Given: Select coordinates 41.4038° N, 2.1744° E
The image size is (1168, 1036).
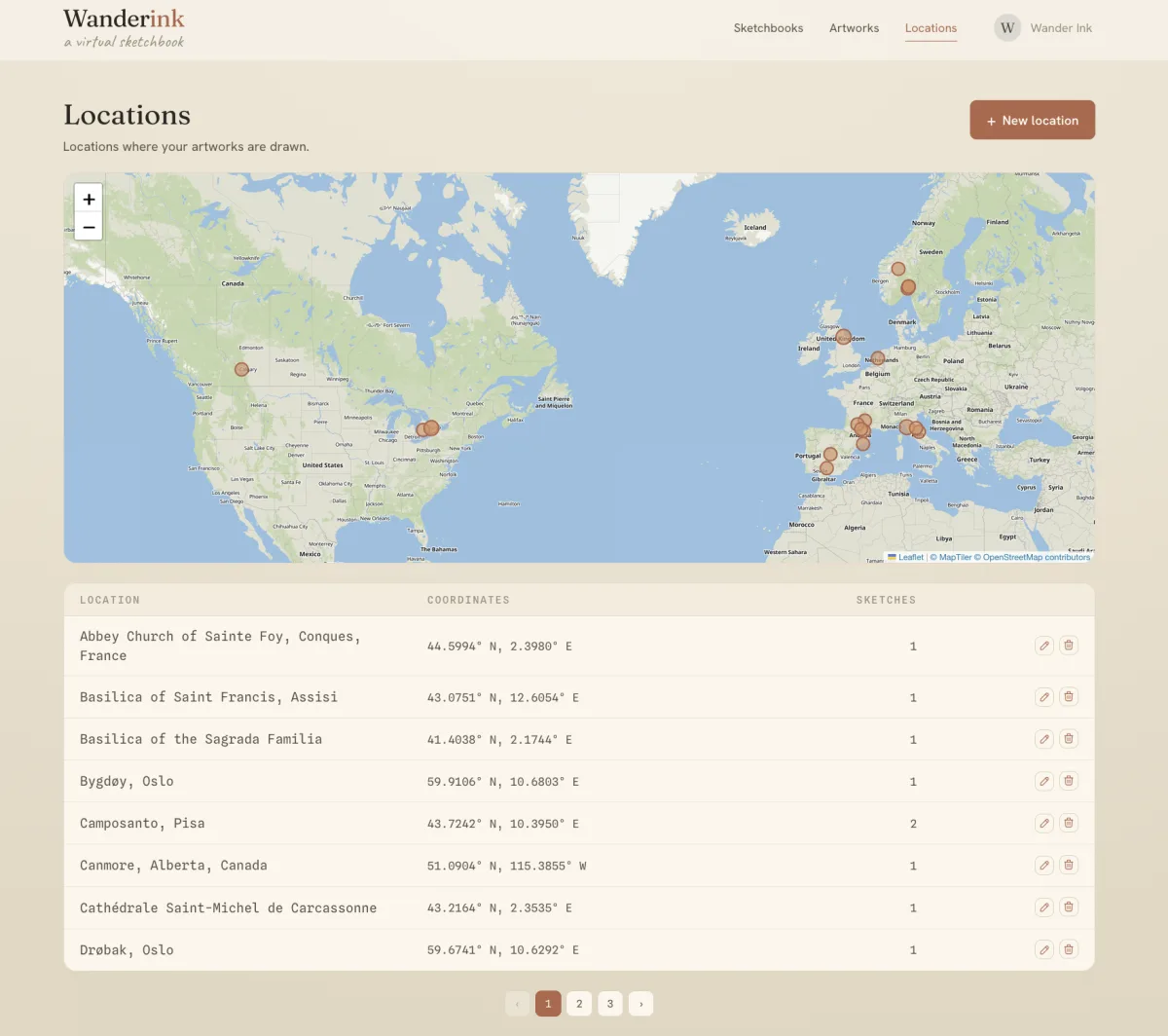Looking at the screenshot, I should click(499, 740).
